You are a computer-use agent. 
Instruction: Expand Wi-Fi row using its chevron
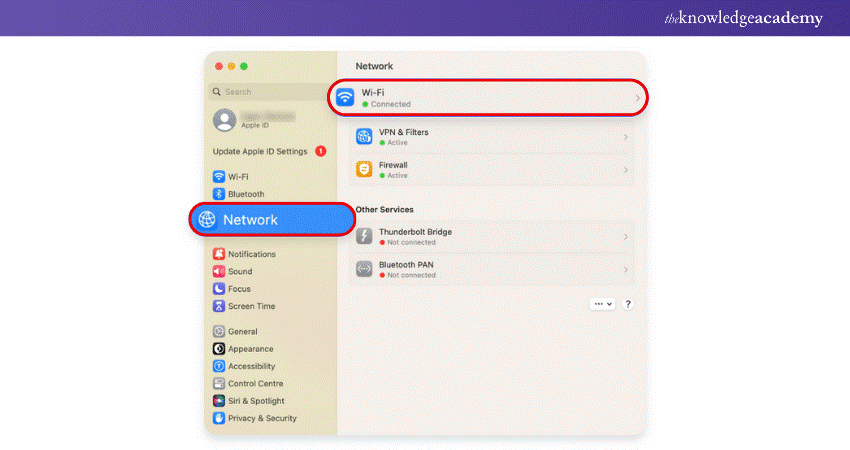[638, 98]
